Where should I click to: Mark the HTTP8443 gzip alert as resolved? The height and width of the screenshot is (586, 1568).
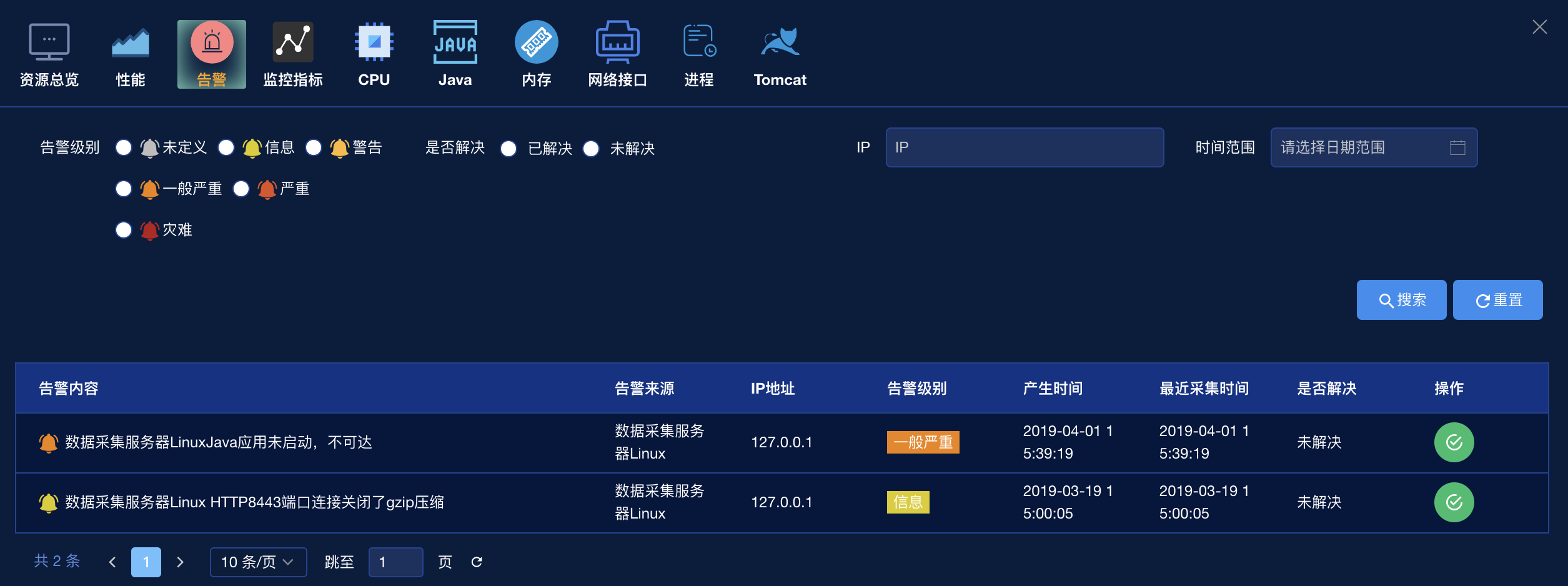[1454, 502]
